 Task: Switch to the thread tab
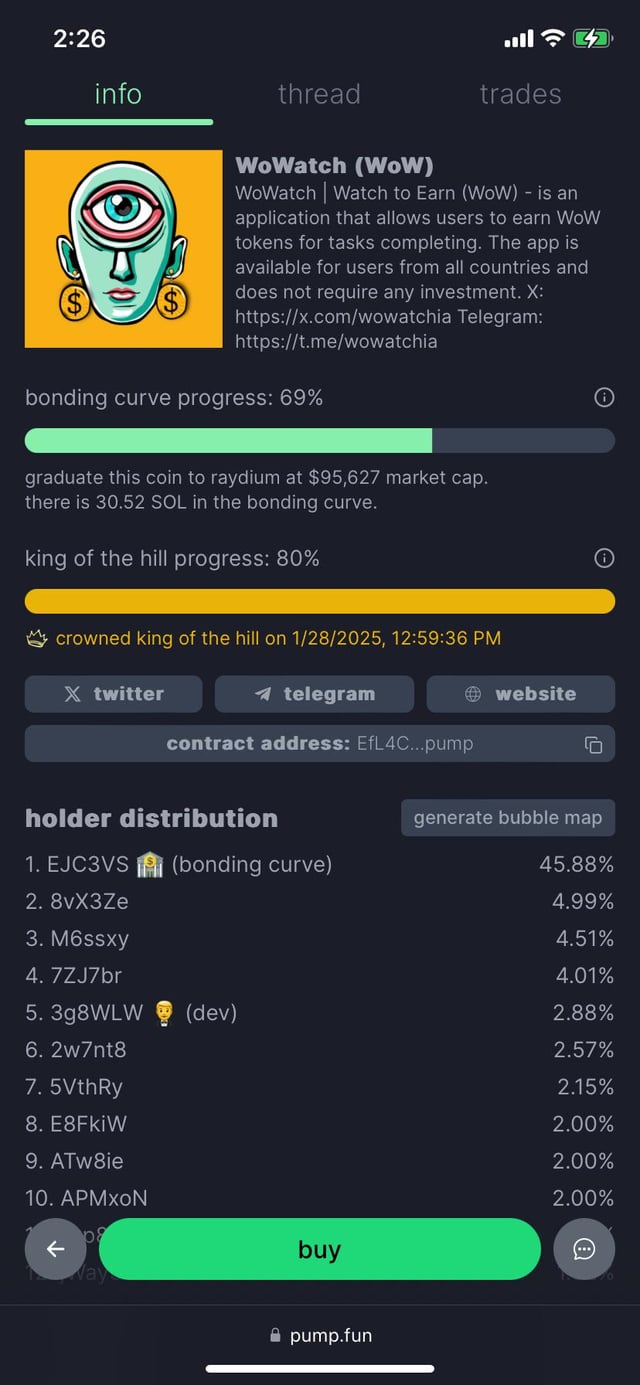coord(319,94)
